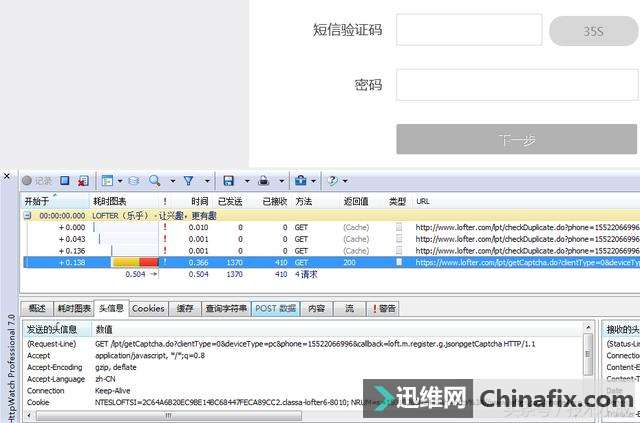The width and height of the screenshot is (640, 423).
Task: Select the Connection Keep-Alive header row
Action: click(303, 391)
